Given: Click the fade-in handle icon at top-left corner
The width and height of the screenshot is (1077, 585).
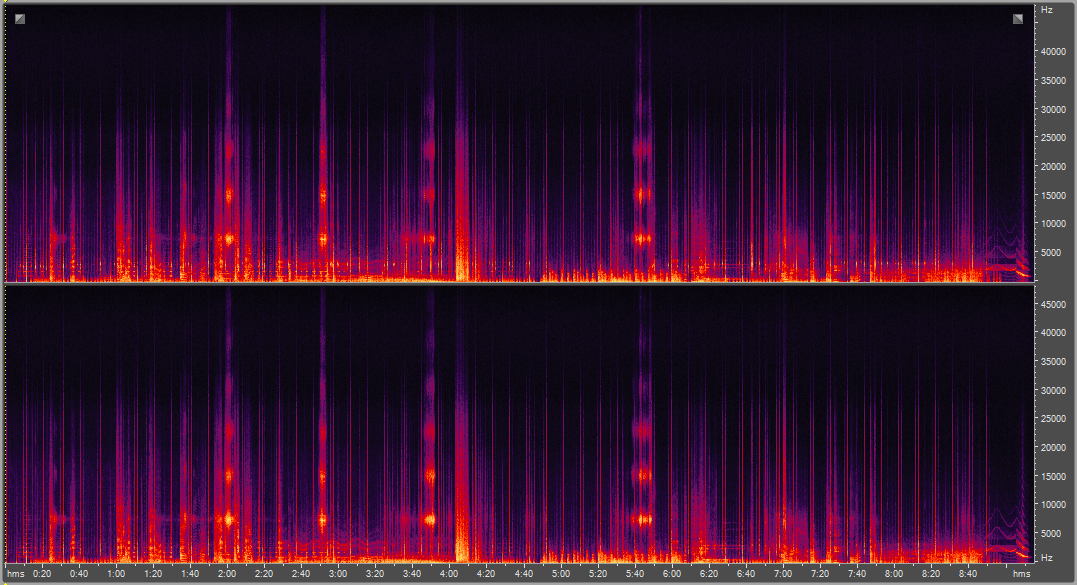Looking at the screenshot, I should [20, 19].
